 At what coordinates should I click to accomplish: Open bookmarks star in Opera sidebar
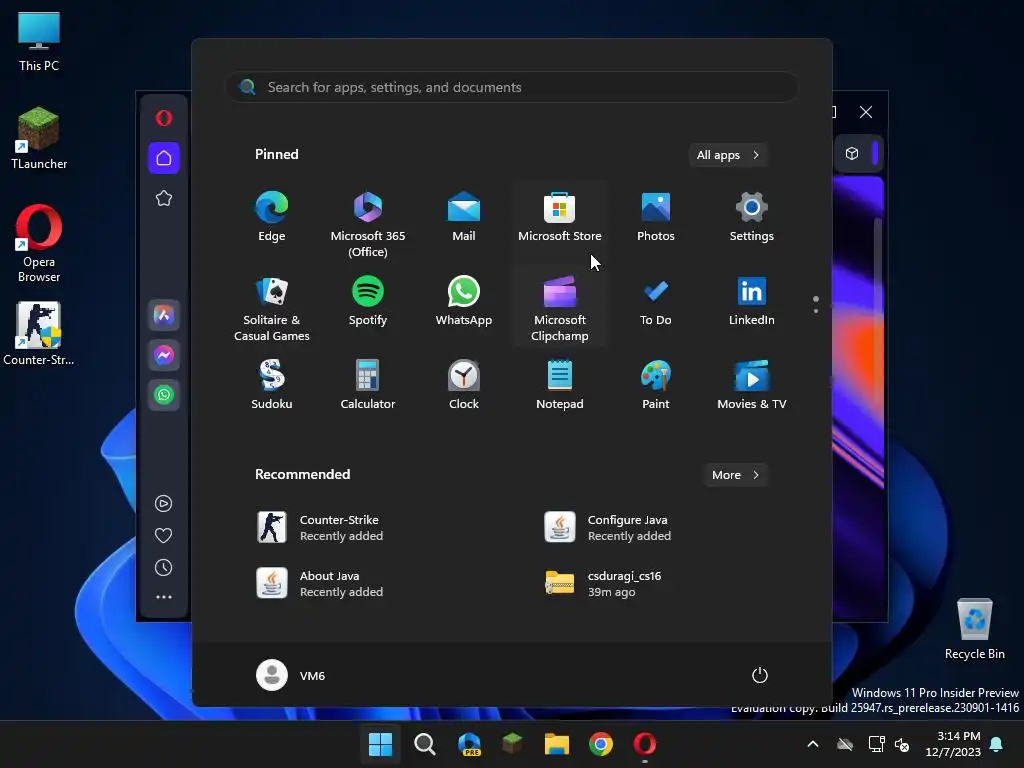click(x=164, y=198)
